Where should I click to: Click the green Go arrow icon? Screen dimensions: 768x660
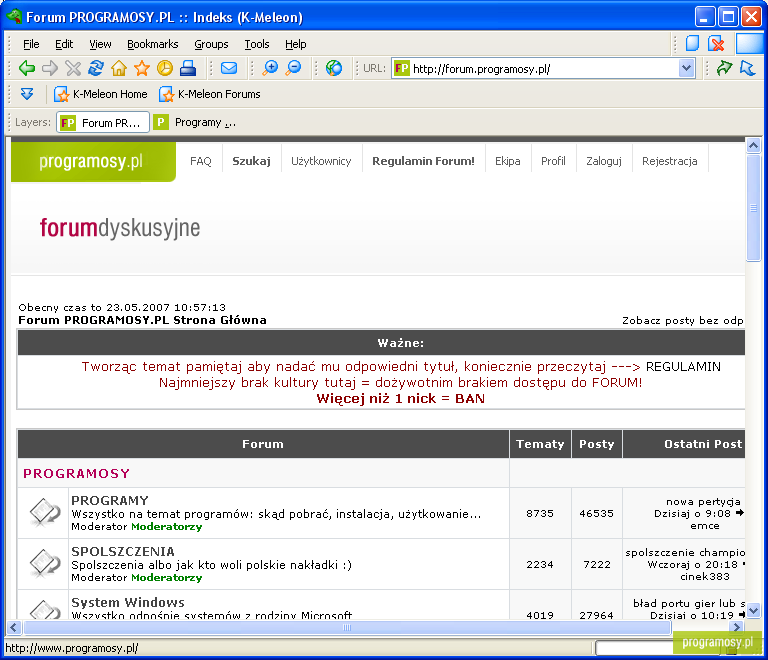coord(724,68)
